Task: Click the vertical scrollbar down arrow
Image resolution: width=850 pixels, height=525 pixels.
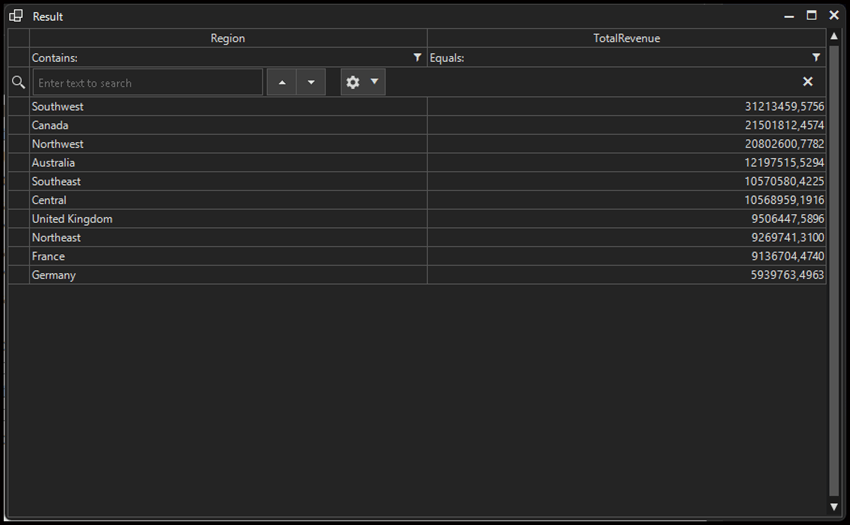Action: [835, 507]
